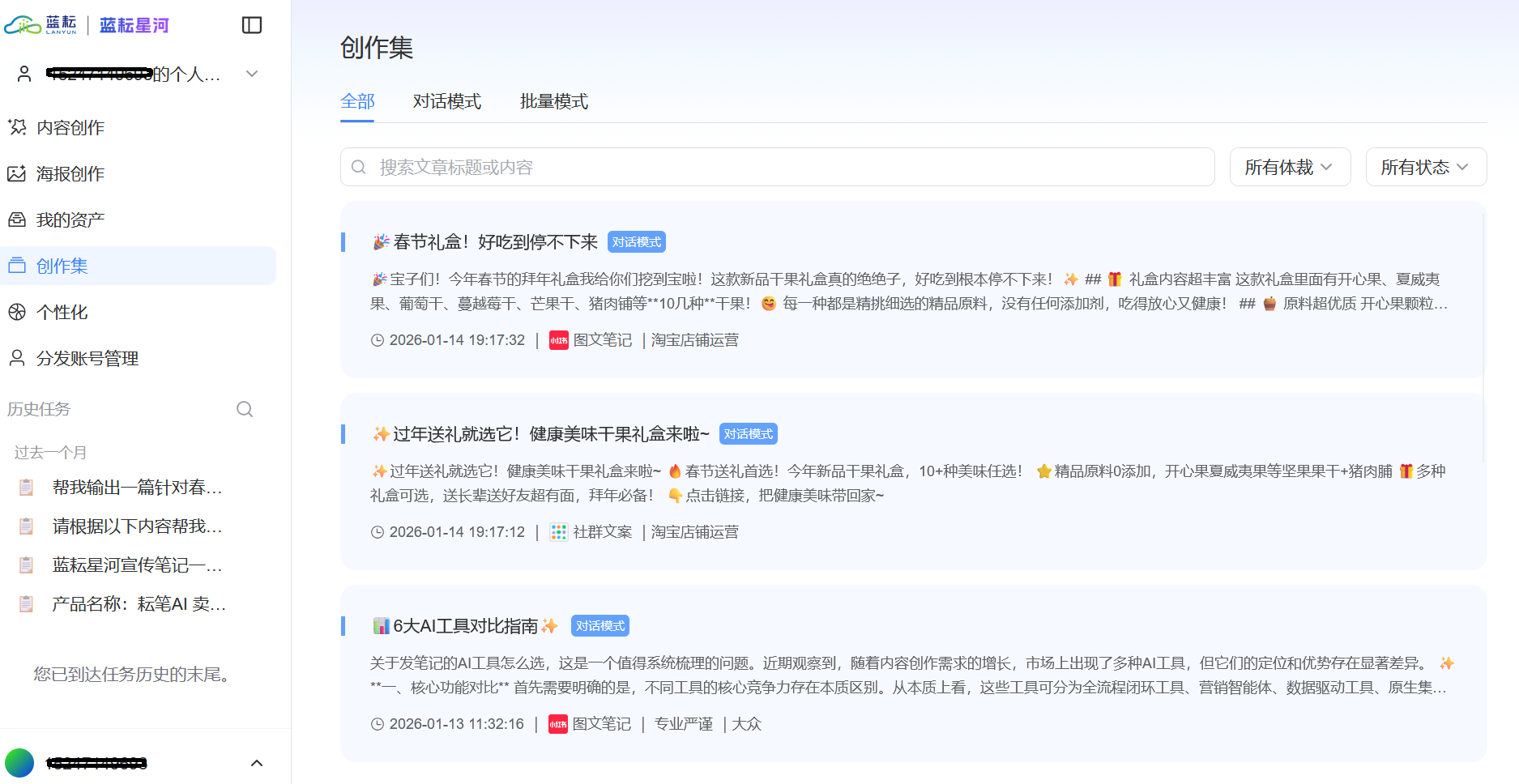1519x784 pixels.
Task: Click the green account avatar at the bottom
Action: 19,763
